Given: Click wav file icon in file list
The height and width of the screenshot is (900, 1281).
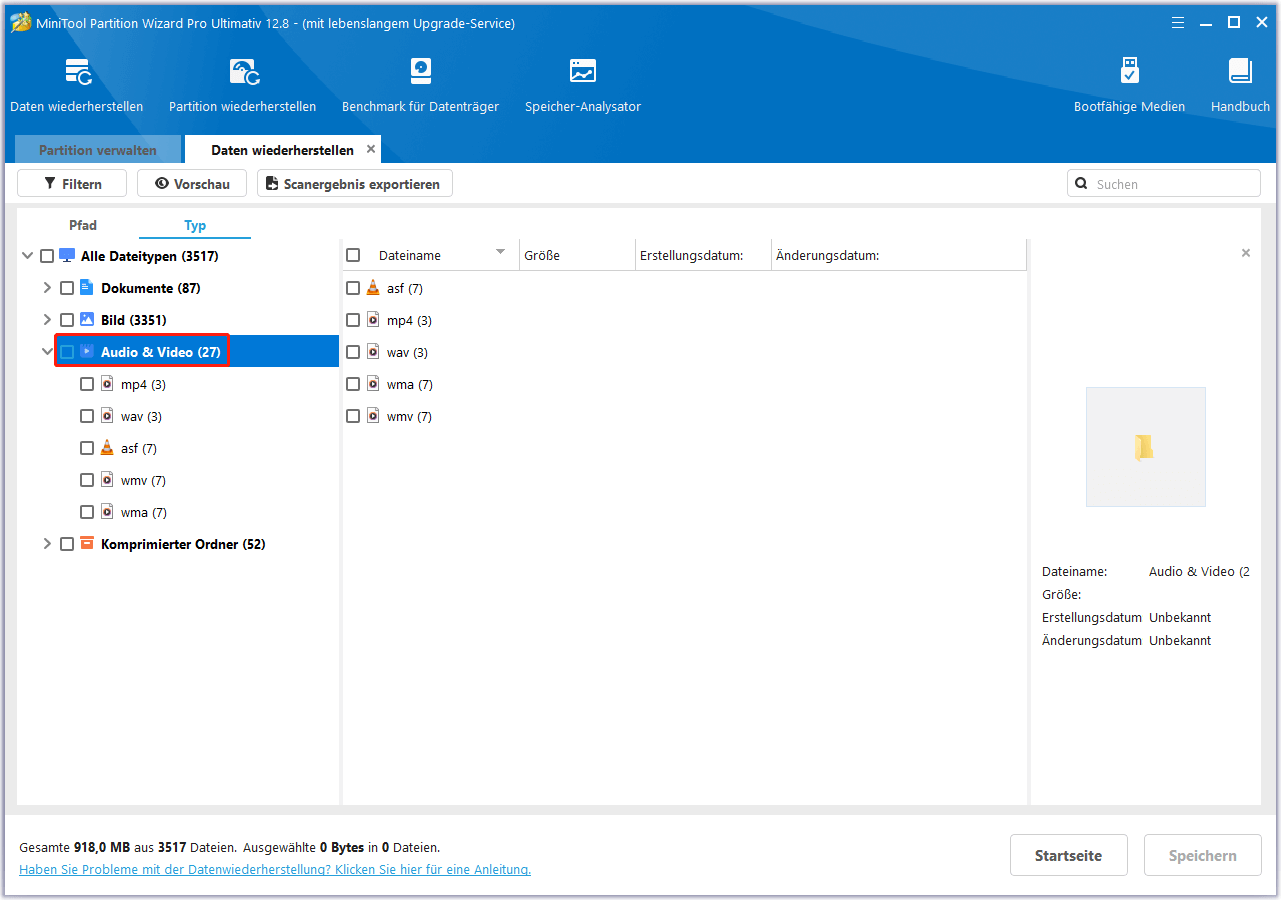Looking at the screenshot, I should point(372,352).
